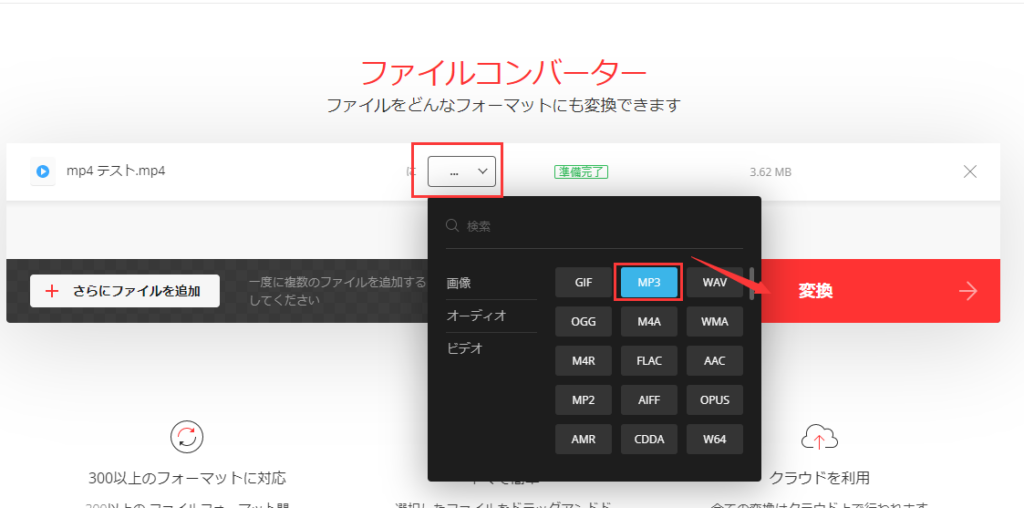Choose the GIF format option

pos(584,282)
